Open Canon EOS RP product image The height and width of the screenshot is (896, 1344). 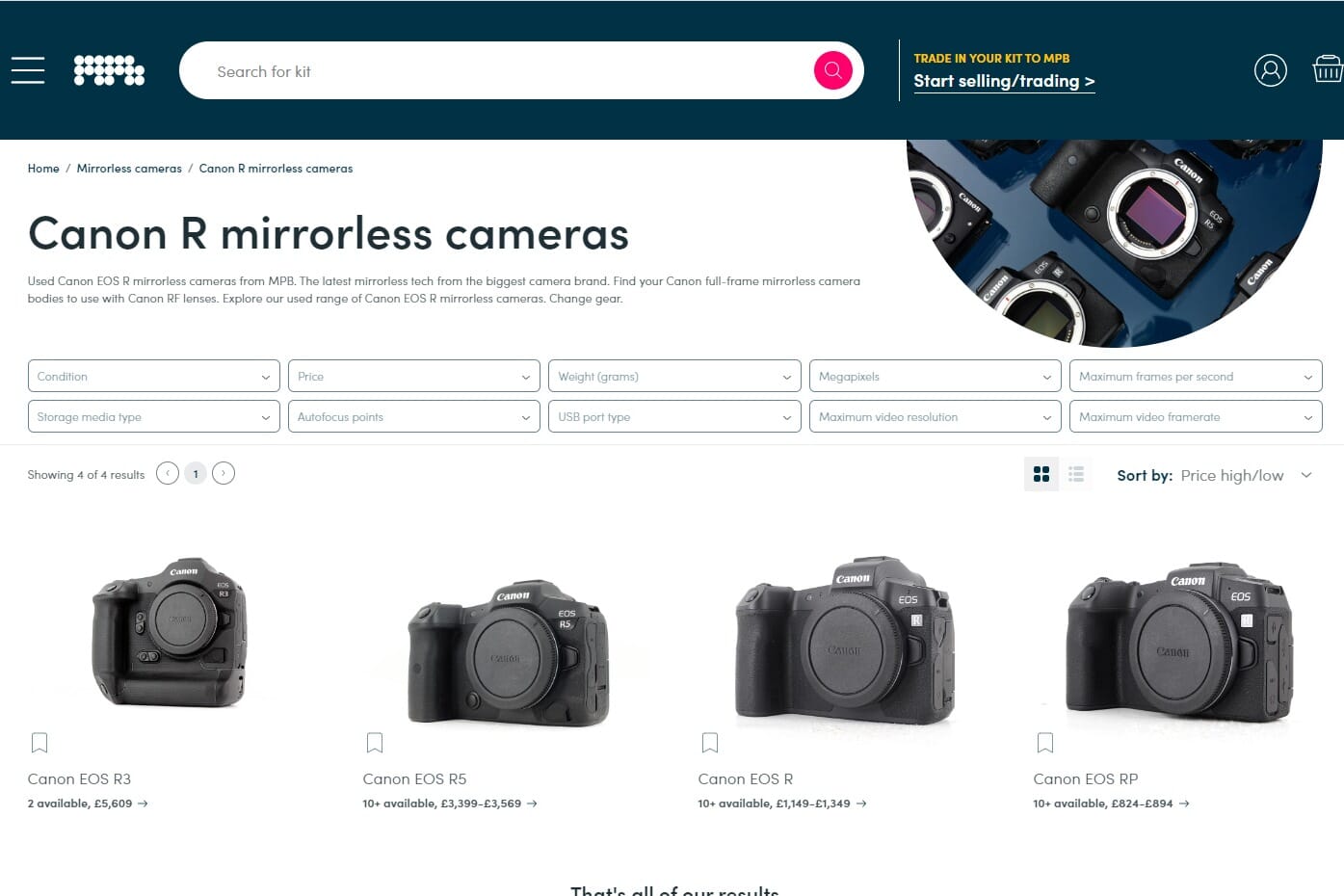tap(1180, 644)
